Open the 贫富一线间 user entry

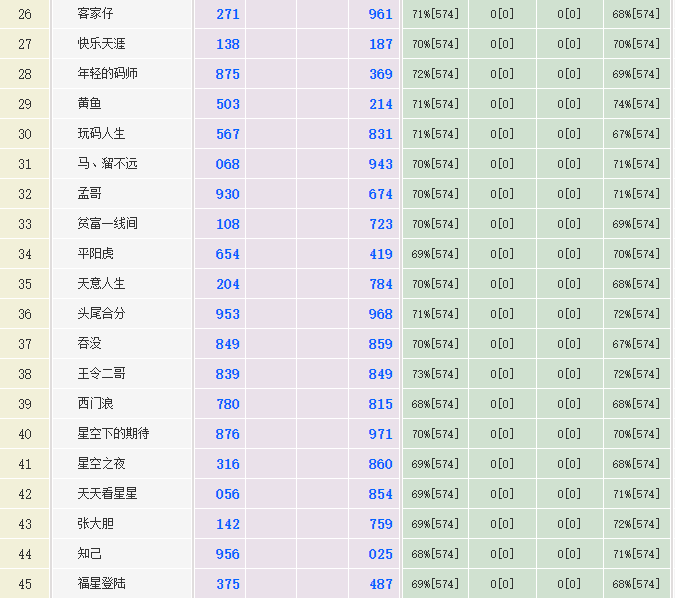108,224
